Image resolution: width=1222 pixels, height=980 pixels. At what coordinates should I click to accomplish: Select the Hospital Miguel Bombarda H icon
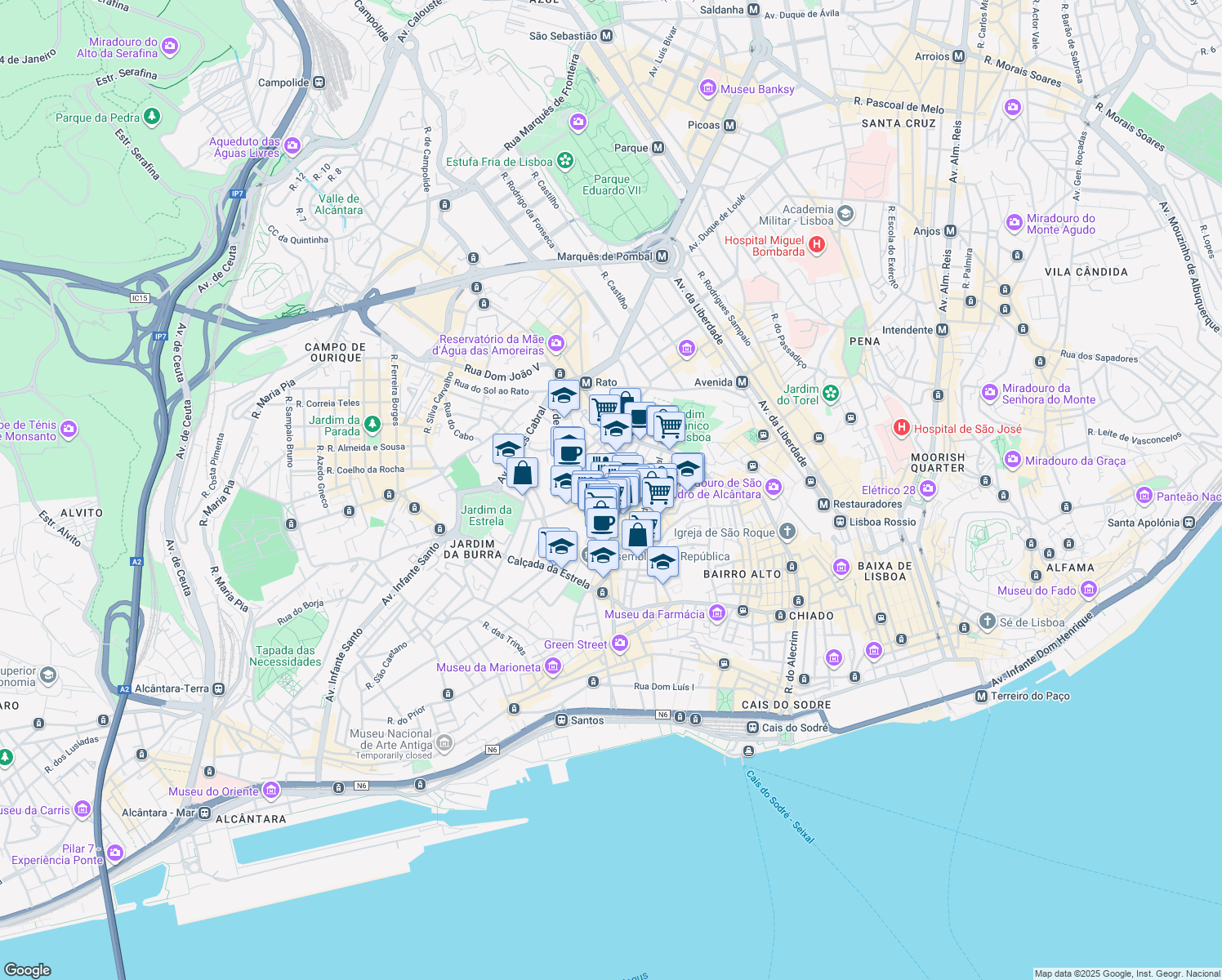[816, 245]
